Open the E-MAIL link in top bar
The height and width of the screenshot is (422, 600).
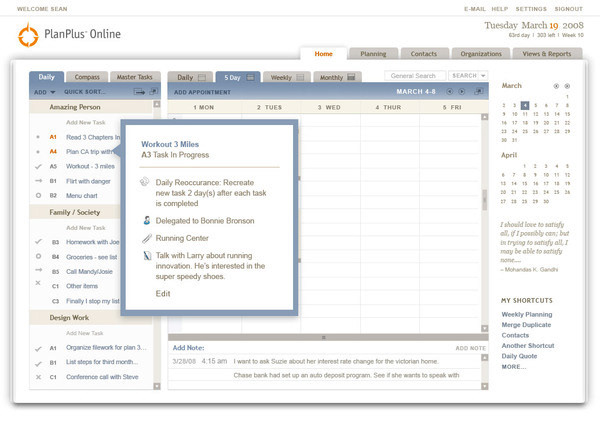click(474, 9)
